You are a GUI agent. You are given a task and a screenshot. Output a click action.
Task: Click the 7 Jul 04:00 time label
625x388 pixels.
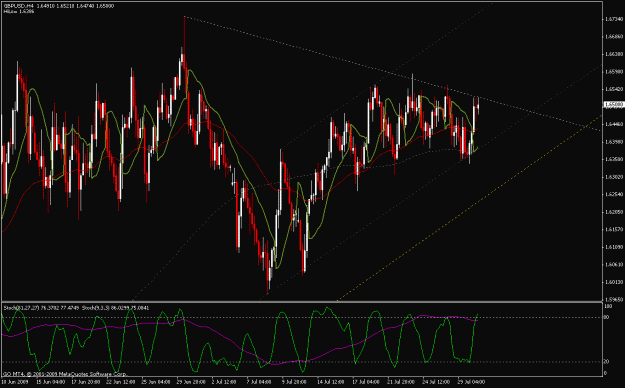click(x=260, y=382)
